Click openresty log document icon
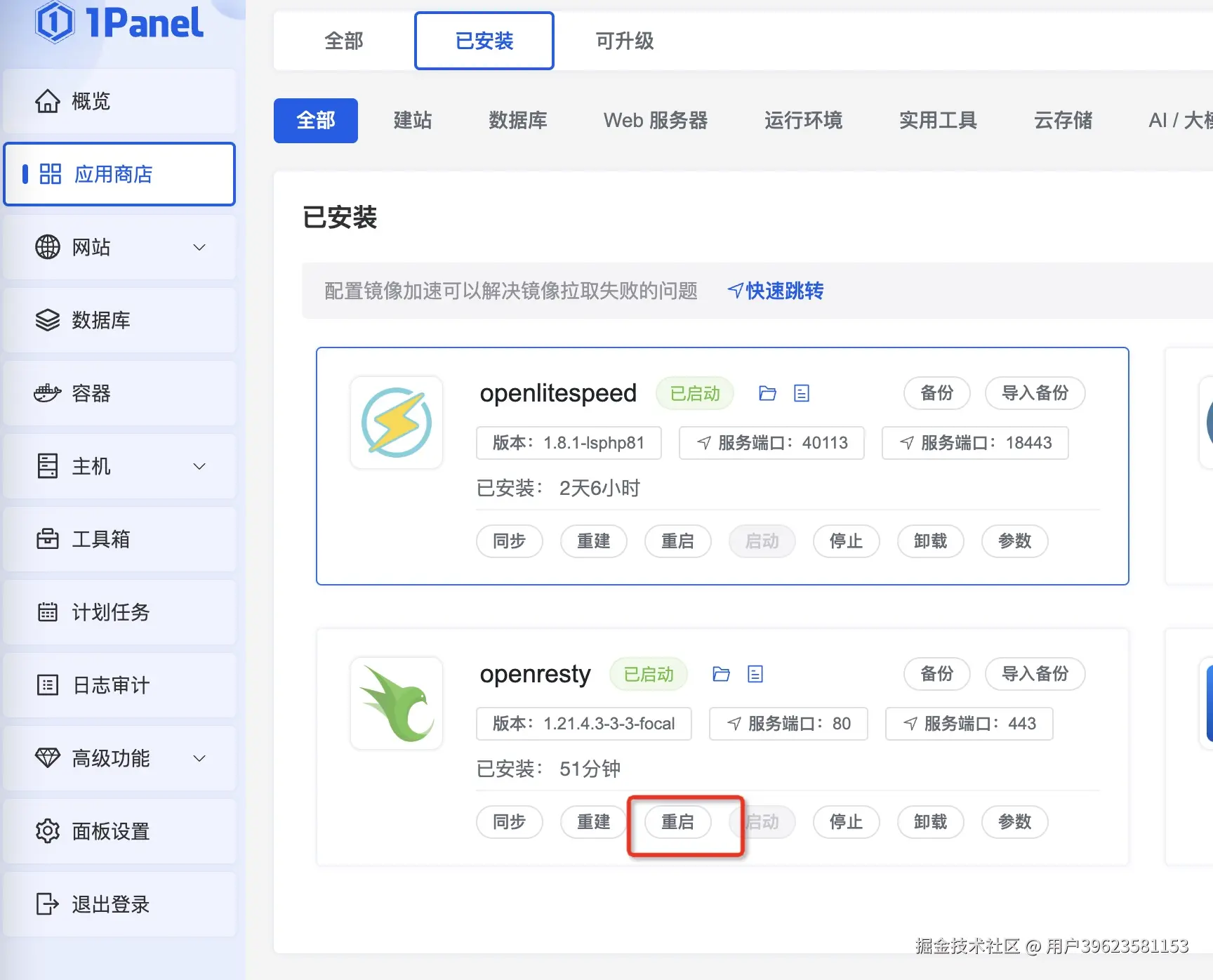This screenshot has height=980, width=1213. pyautogui.click(x=755, y=674)
